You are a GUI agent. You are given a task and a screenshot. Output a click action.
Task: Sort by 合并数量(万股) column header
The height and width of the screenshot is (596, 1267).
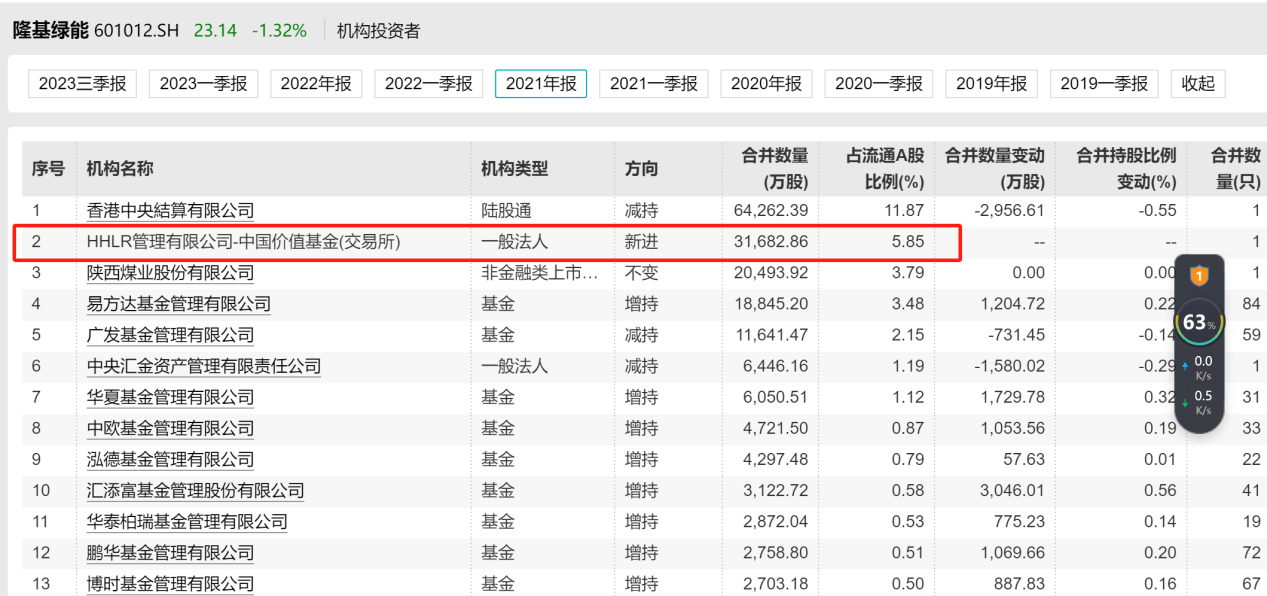(x=774, y=169)
